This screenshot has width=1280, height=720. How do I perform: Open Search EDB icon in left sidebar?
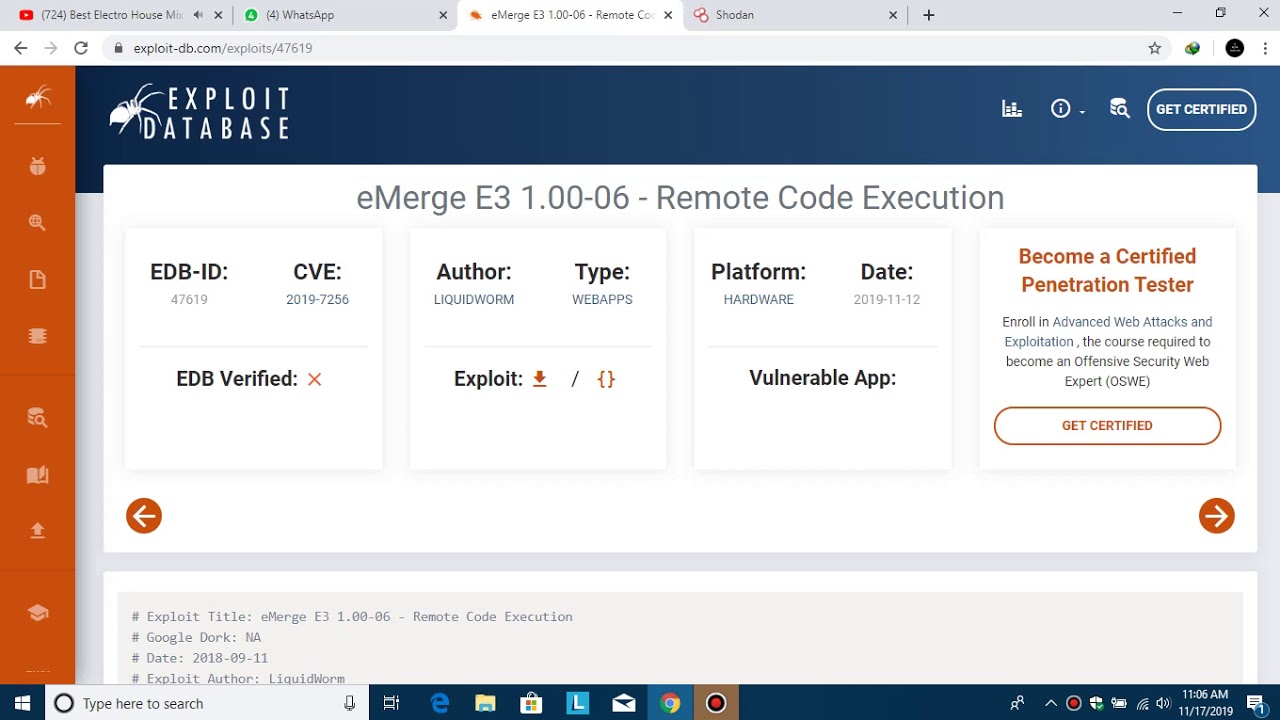(37, 418)
